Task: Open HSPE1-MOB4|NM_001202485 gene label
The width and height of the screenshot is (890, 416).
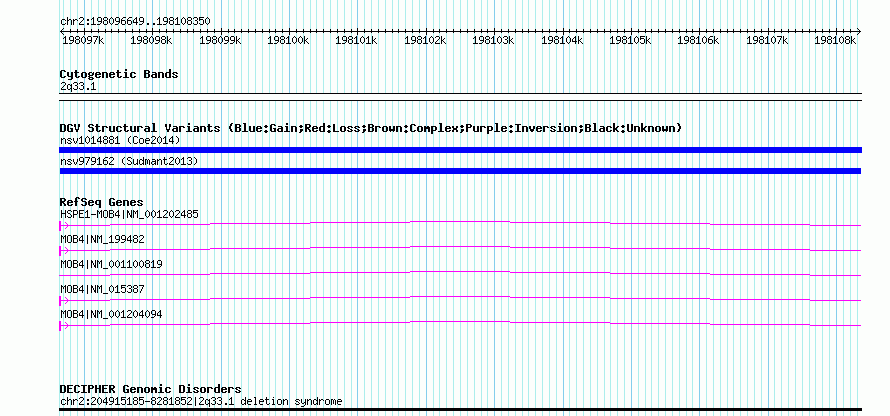Action: pos(129,215)
